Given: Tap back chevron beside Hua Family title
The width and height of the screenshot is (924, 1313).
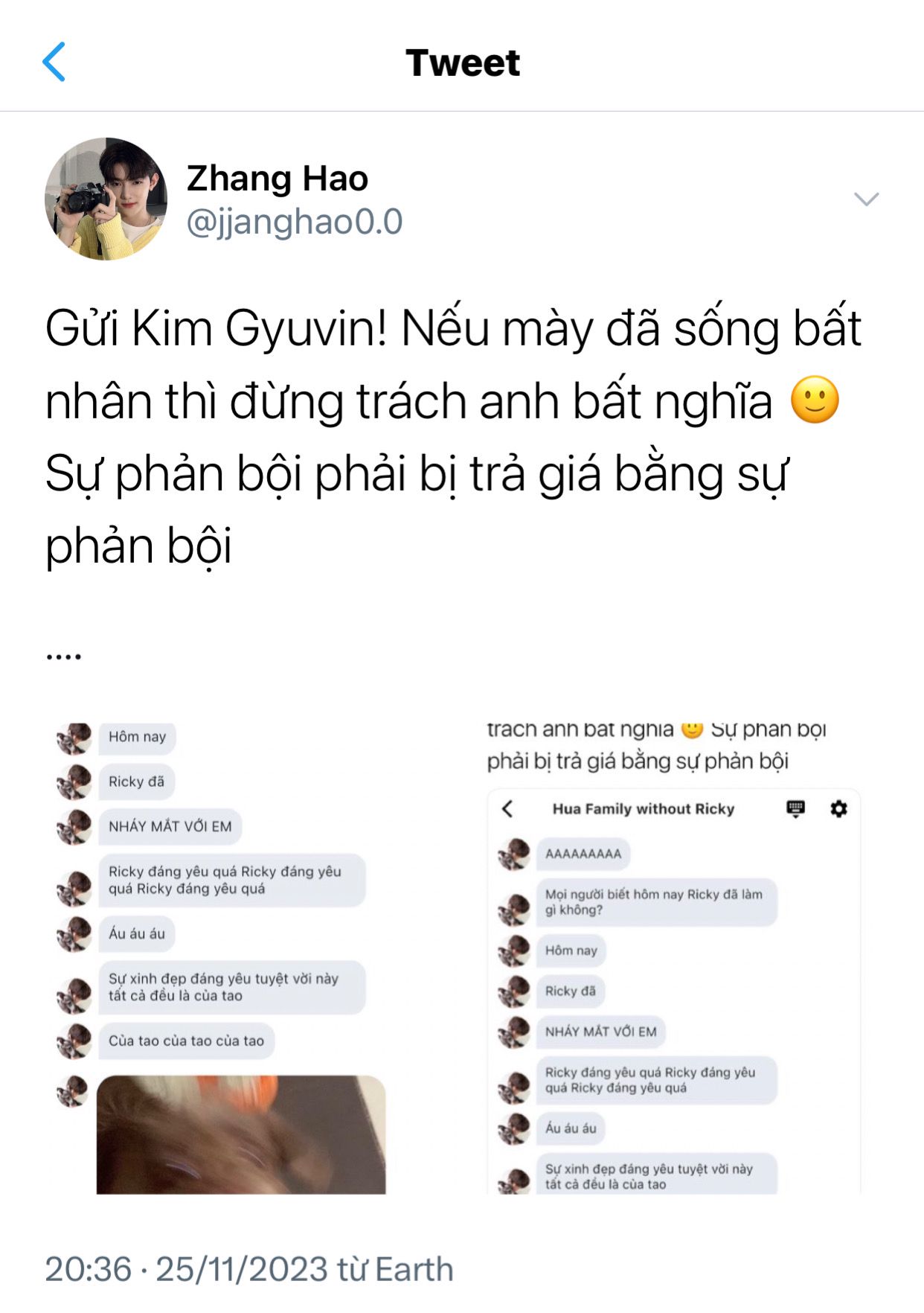Looking at the screenshot, I should pyautogui.click(x=507, y=809).
